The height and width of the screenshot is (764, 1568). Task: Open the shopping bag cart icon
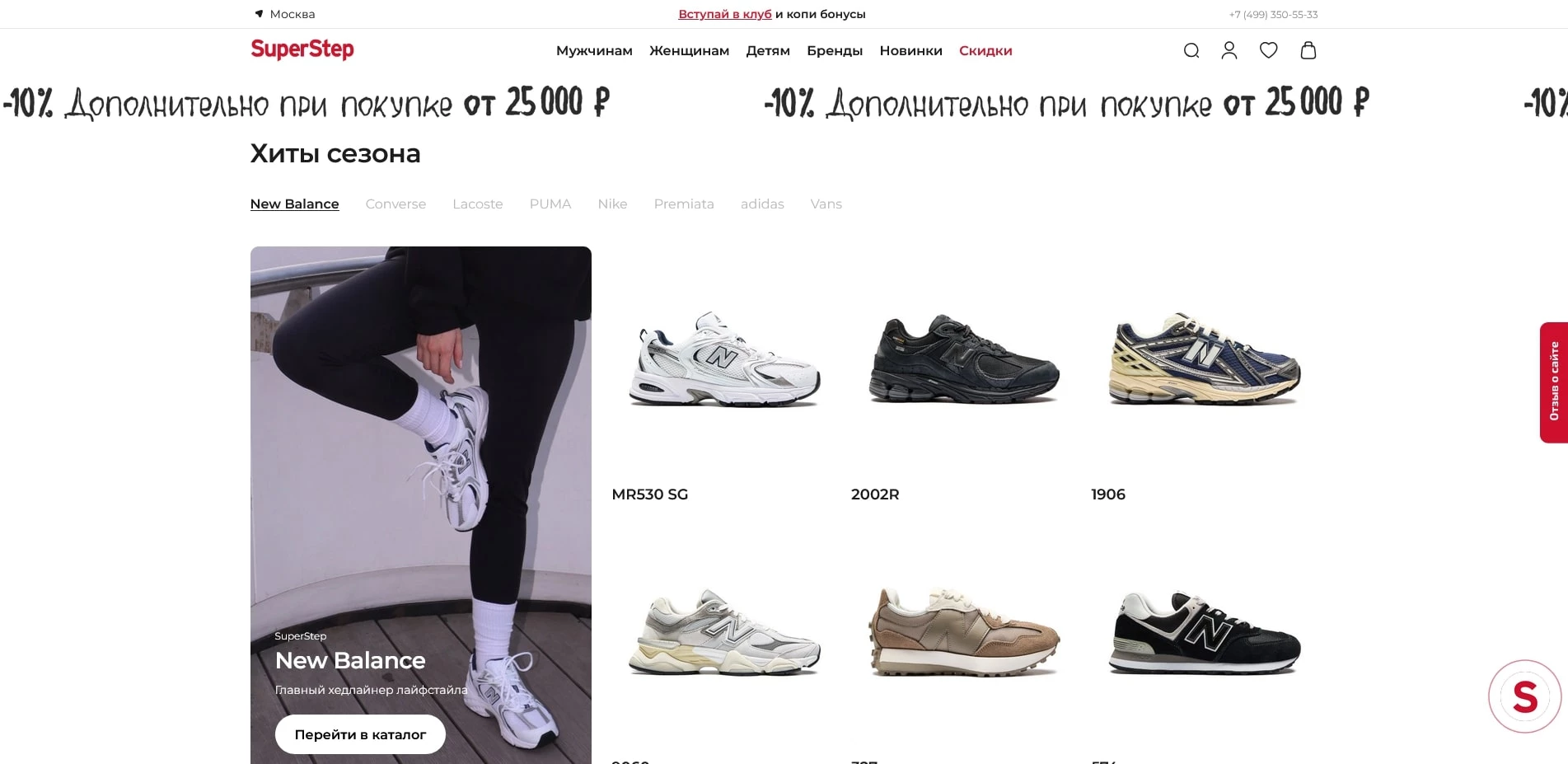[x=1308, y=51]
